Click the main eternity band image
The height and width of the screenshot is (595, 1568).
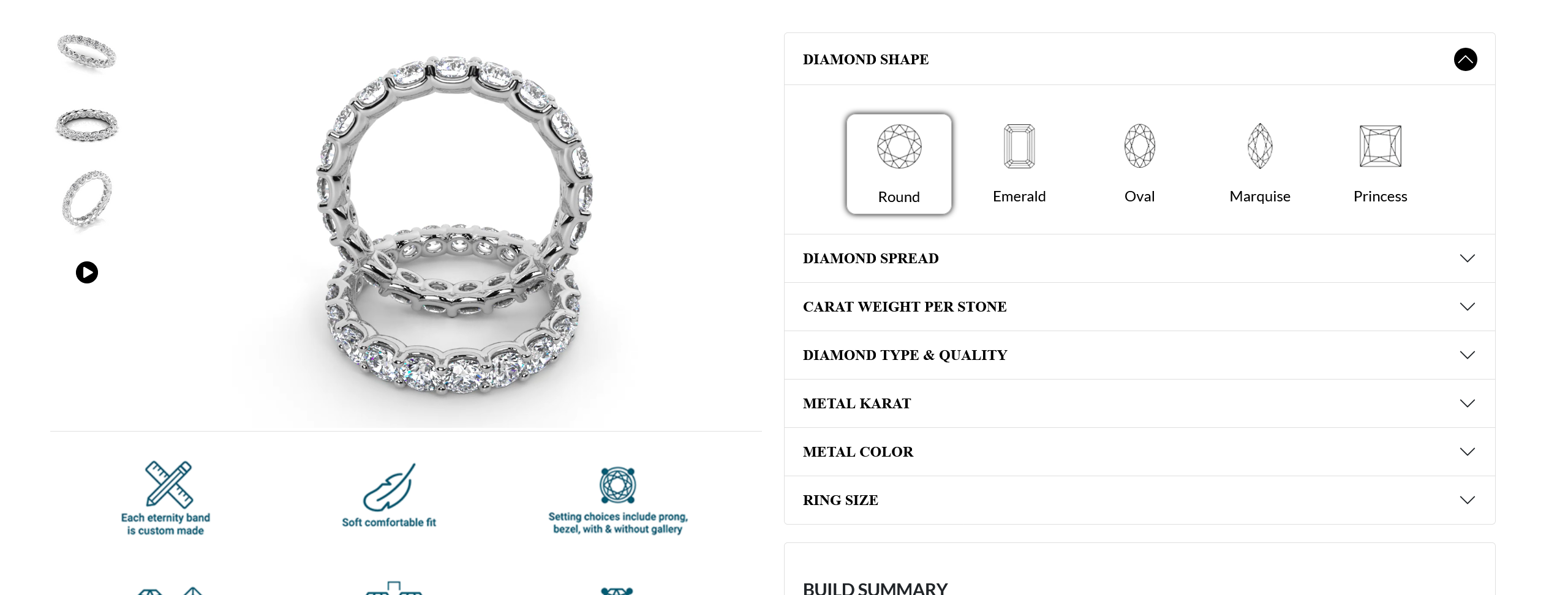point(453,226)
